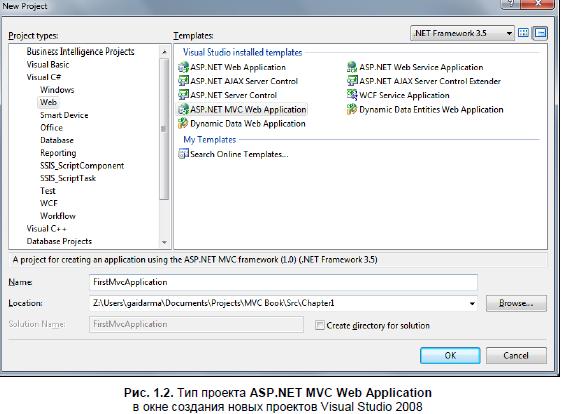Screen dimensions: 565x414
Task: Open Search Online Templates icon
Action: (x=183, y=154)
